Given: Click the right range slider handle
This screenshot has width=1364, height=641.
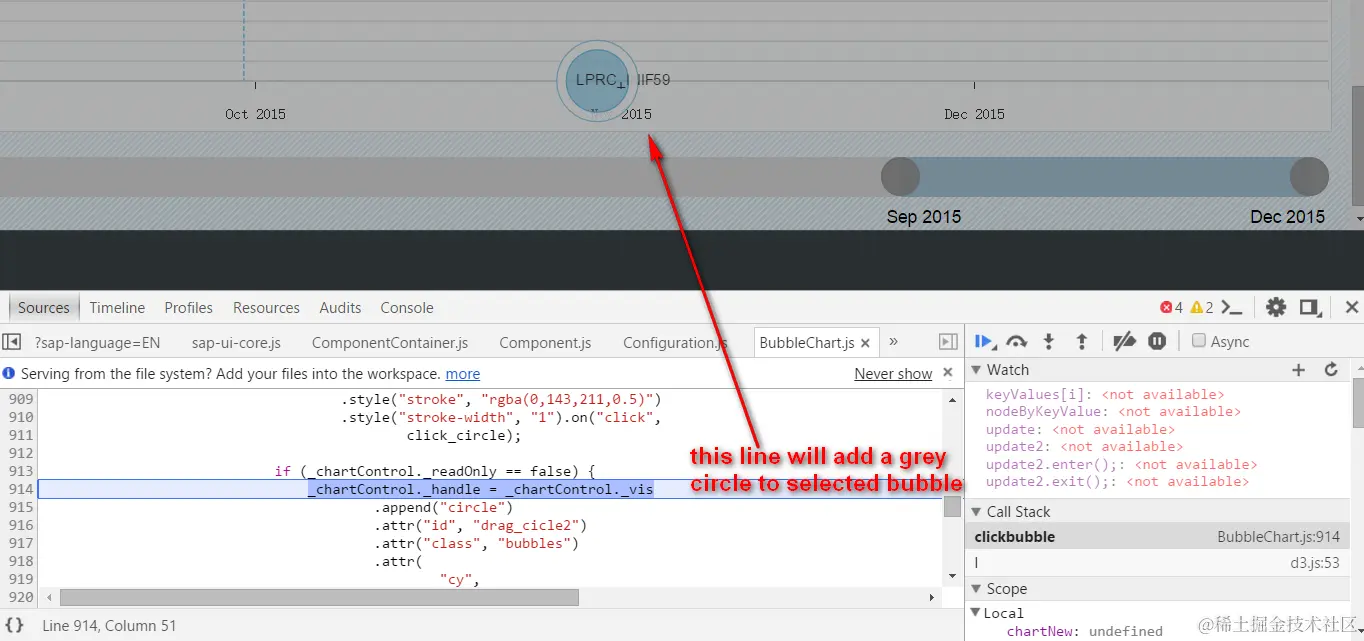Looking at the screenshot, I should tap(1309, 177).
